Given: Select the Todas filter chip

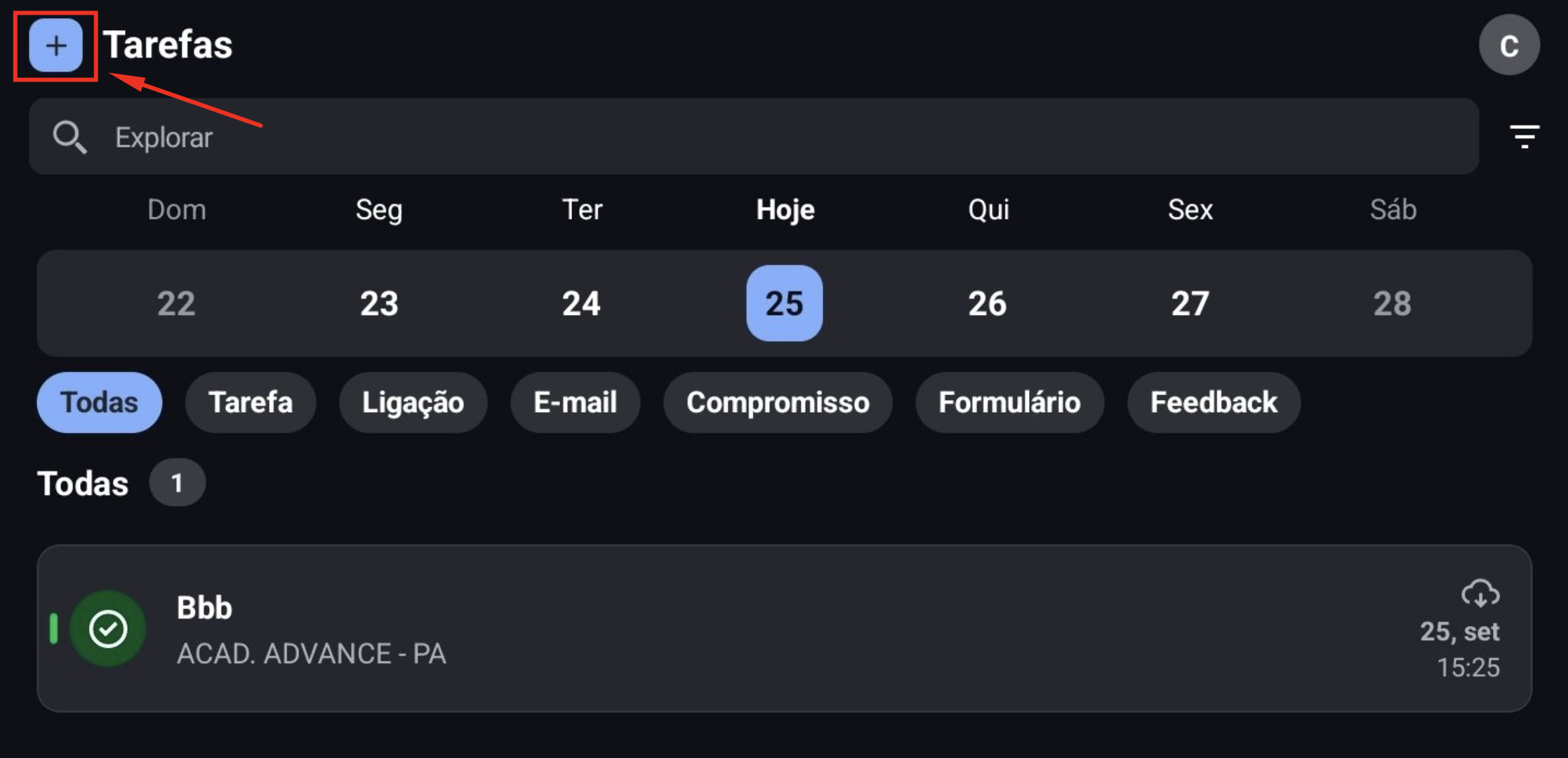Looking at the screenshot, I should (x=99, y=402).
